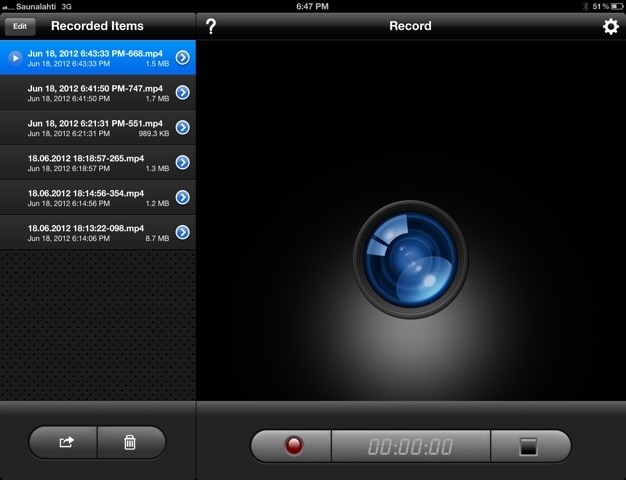
Task: Open details arrow for 18:14:56-354.mp4
Action: coord(182,197)
